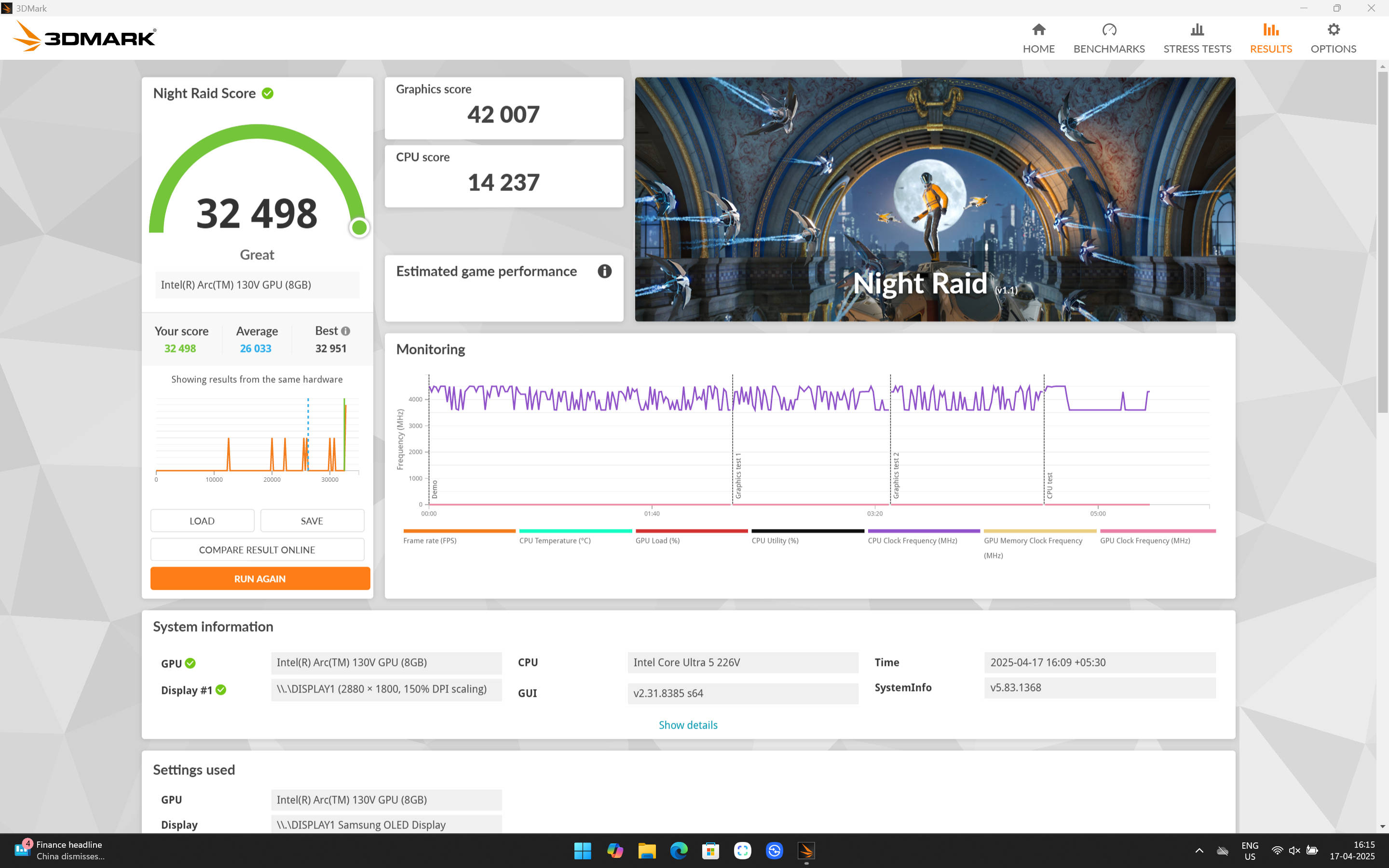Open Microsoft Store from the taskbar
Image resolution: width=1389 pixels, height=868 pixels.
tap(710, 850)
